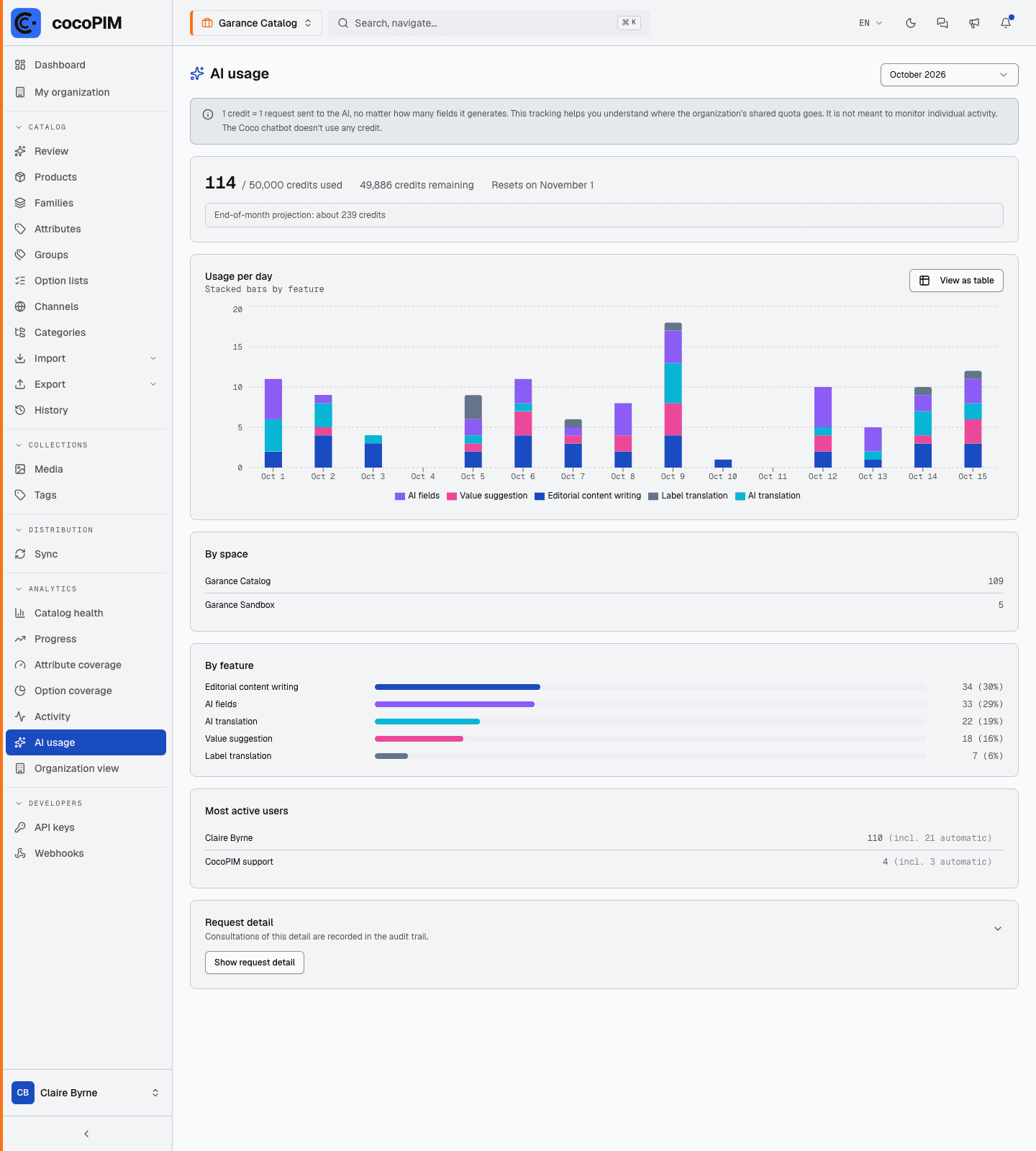
Task: Click Garance Sandbox row
Action: [604, 605]
